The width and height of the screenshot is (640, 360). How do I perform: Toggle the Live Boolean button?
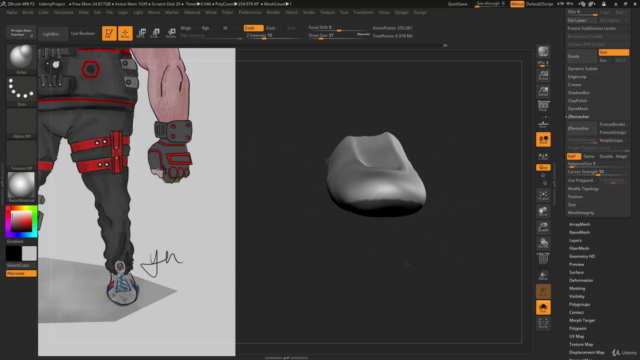click(83, 33)
